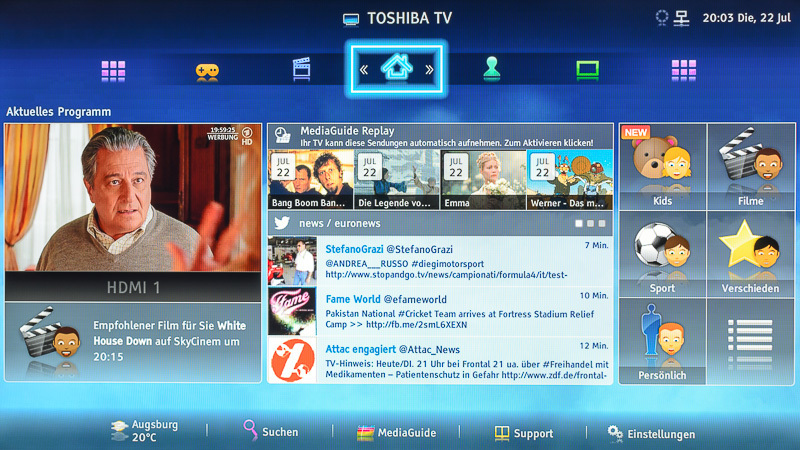
Task: Open the Augsburg 20°C weather widget
Action: 145,431
